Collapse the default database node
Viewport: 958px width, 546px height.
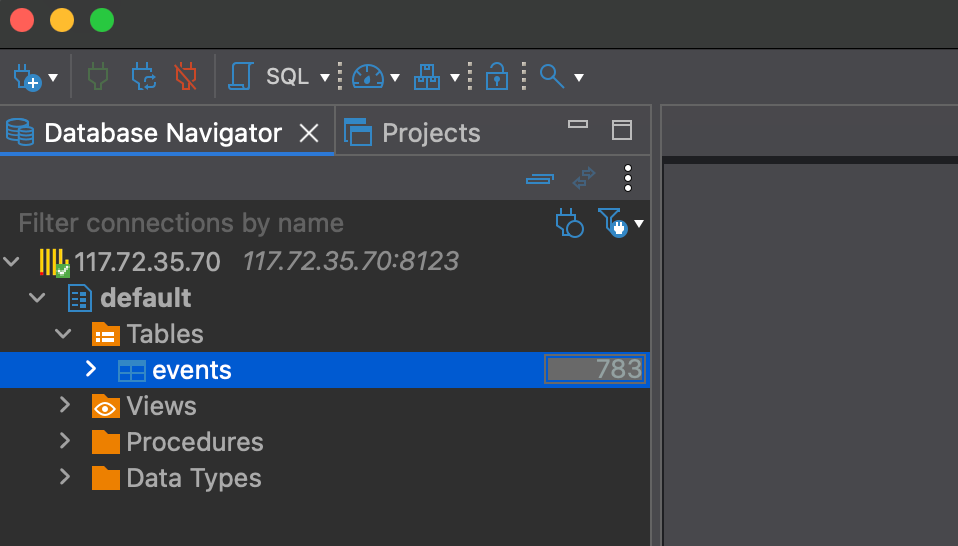[37, 298]
